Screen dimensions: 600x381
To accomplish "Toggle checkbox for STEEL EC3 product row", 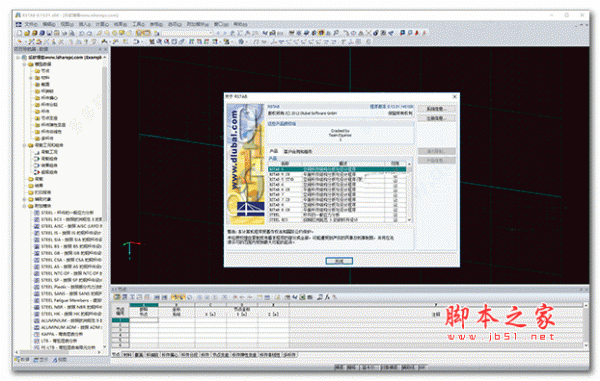I will pos(395,220).
